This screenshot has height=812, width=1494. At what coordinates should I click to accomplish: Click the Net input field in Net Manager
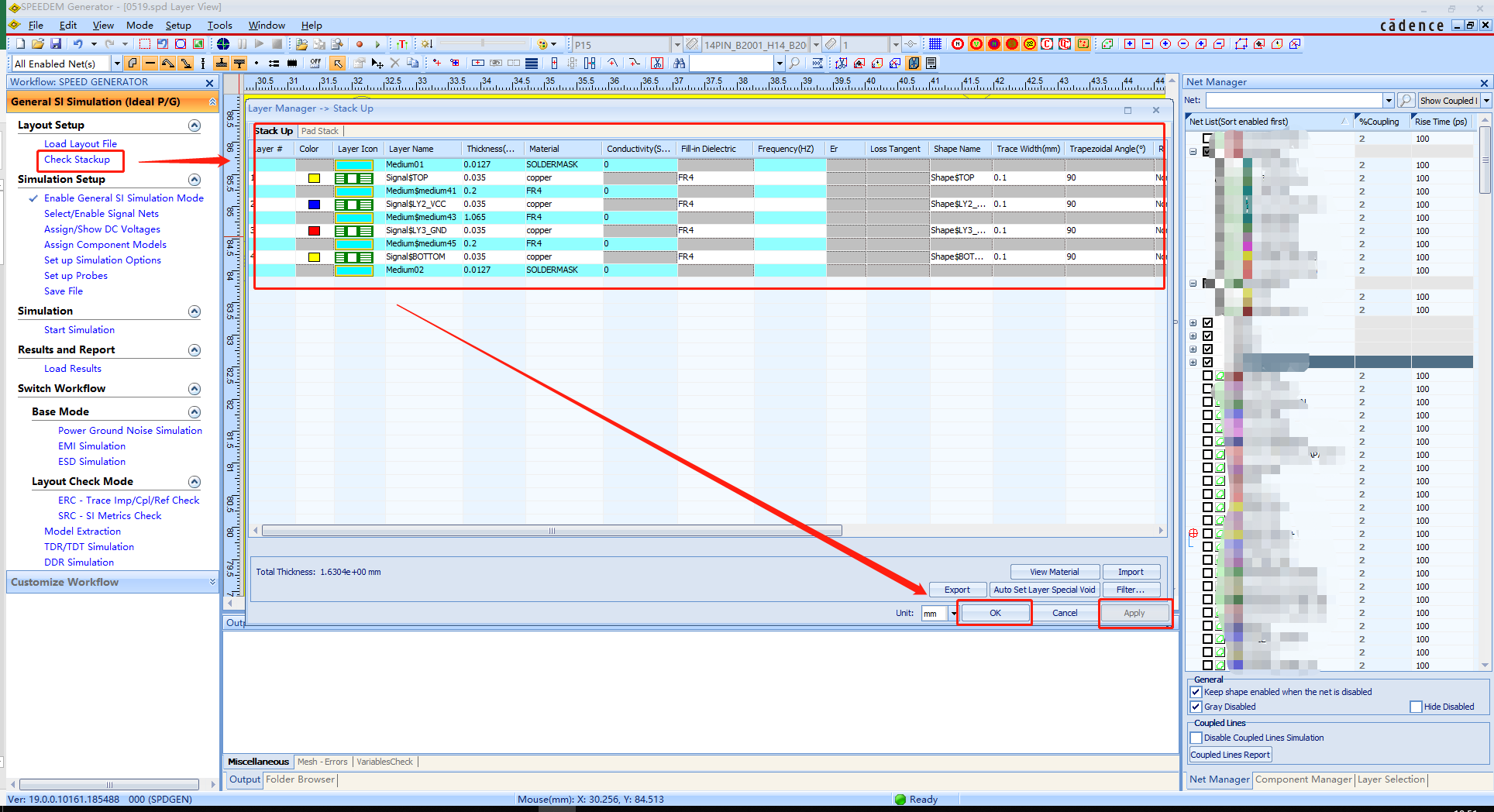1294,101
